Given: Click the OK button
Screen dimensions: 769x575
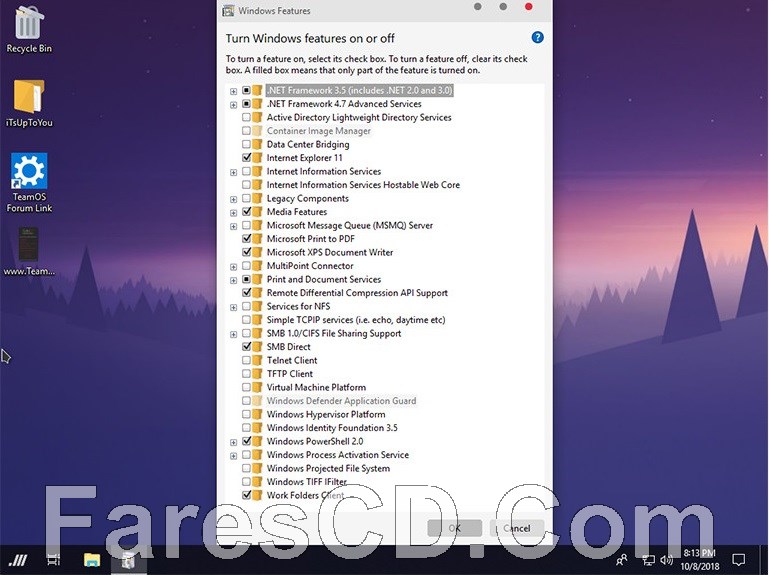Looking at the screenshot, I should (455, 528).
